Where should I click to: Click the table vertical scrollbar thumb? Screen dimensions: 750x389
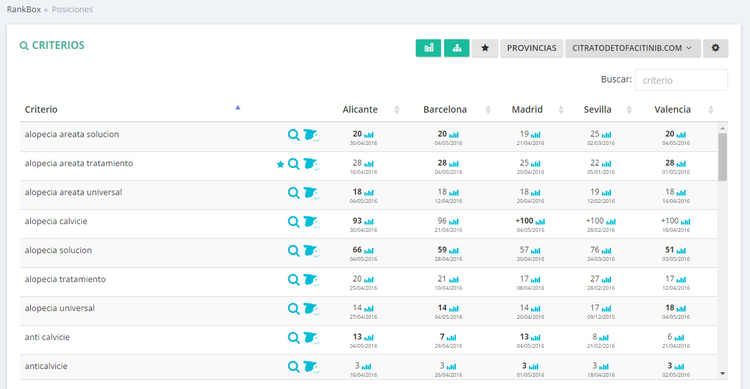[x=722, y=157]
